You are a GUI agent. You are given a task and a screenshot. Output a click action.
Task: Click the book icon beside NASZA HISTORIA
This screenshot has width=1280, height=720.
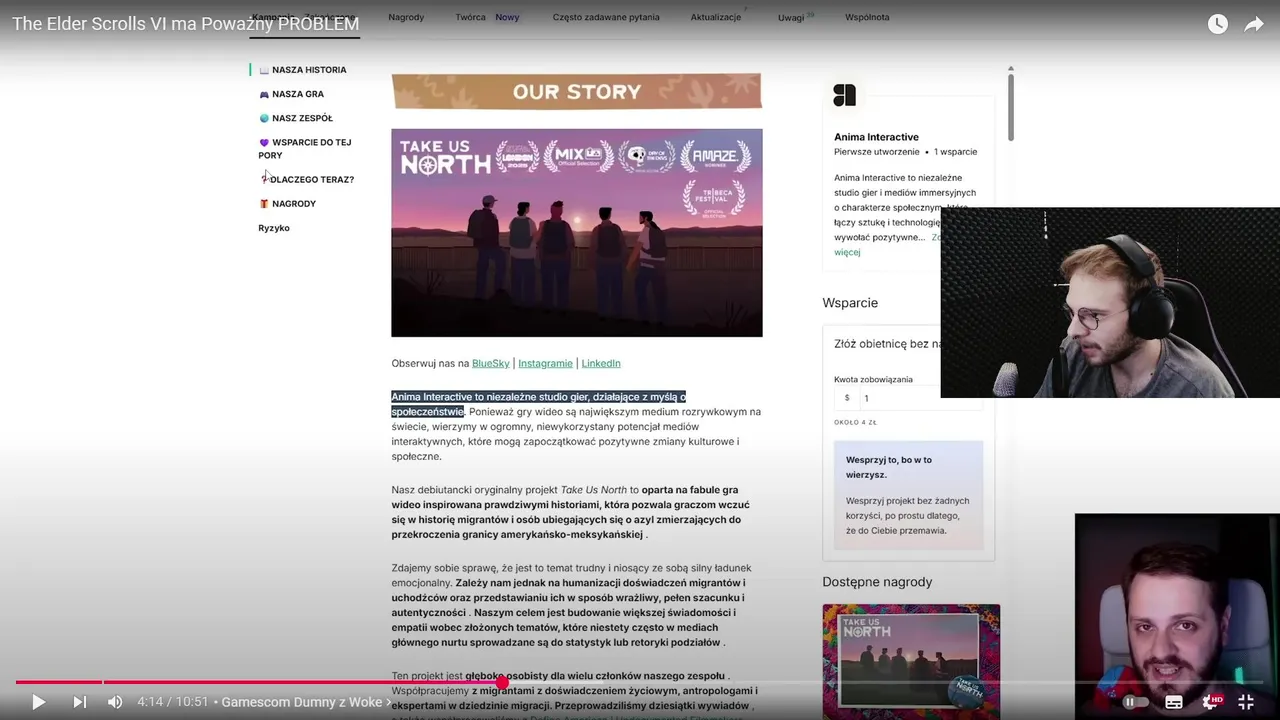(264, 70)
